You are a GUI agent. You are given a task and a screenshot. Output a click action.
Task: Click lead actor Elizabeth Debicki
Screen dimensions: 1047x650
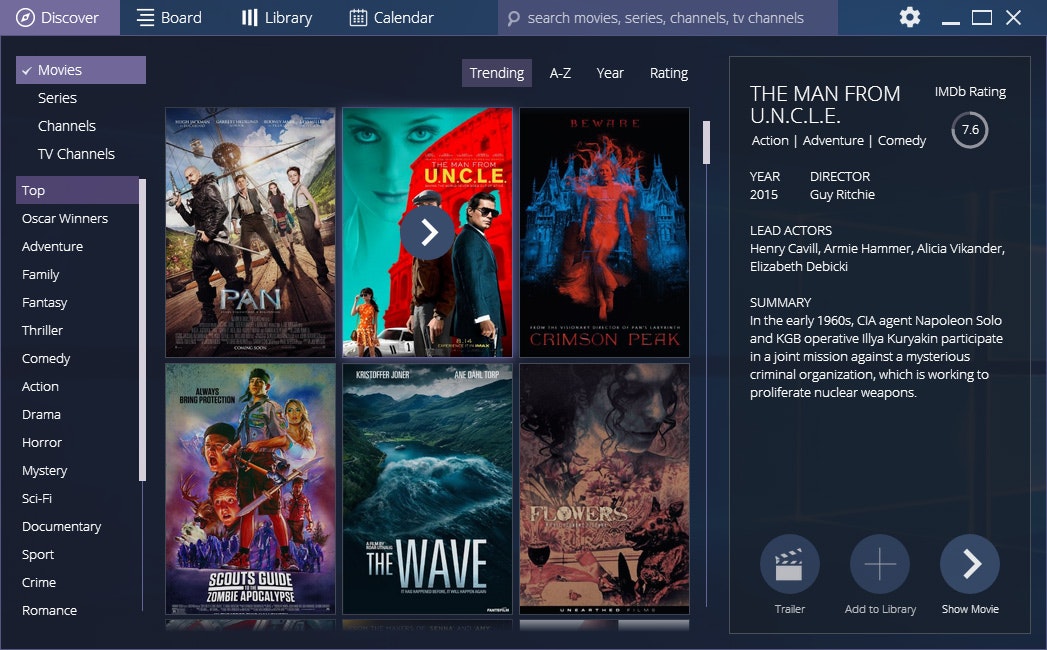coord(799,267)
